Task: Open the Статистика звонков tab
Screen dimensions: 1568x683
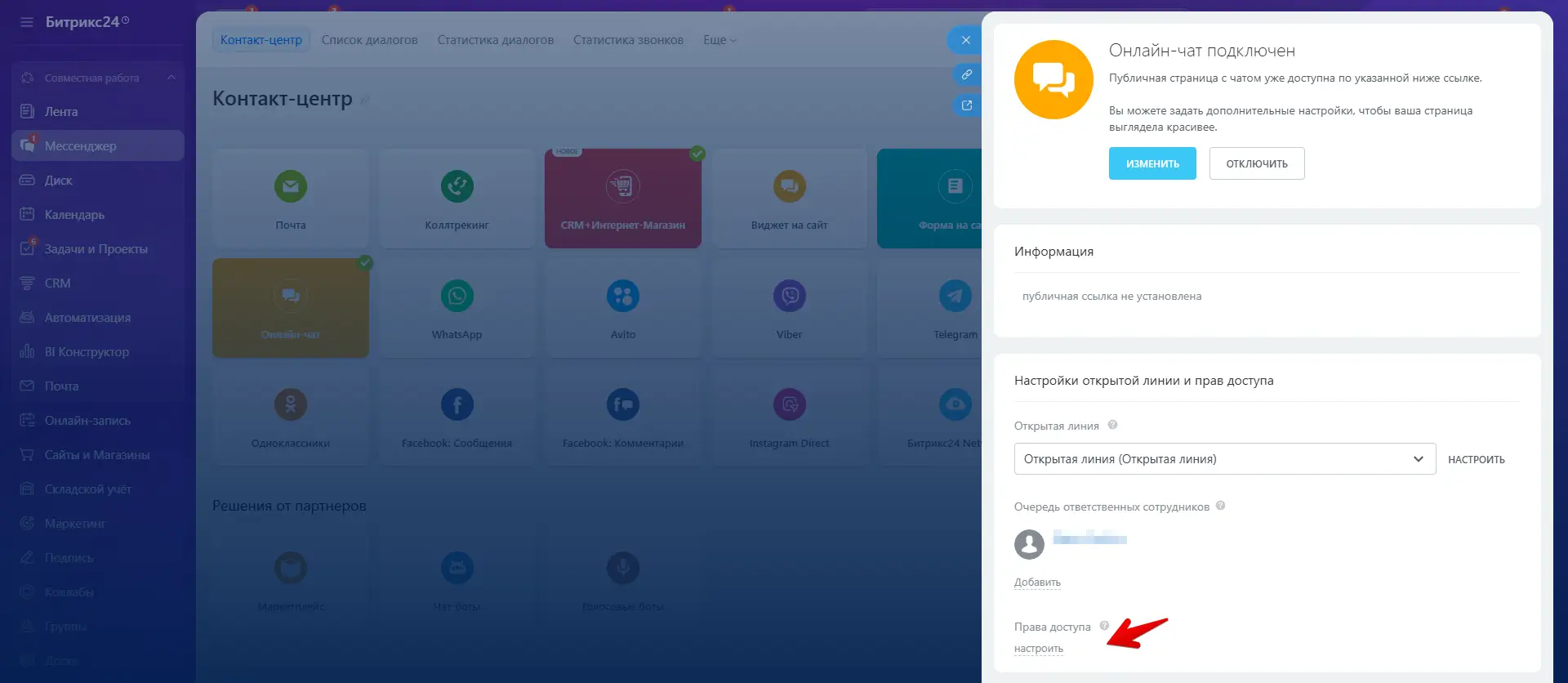Action: 628,40
